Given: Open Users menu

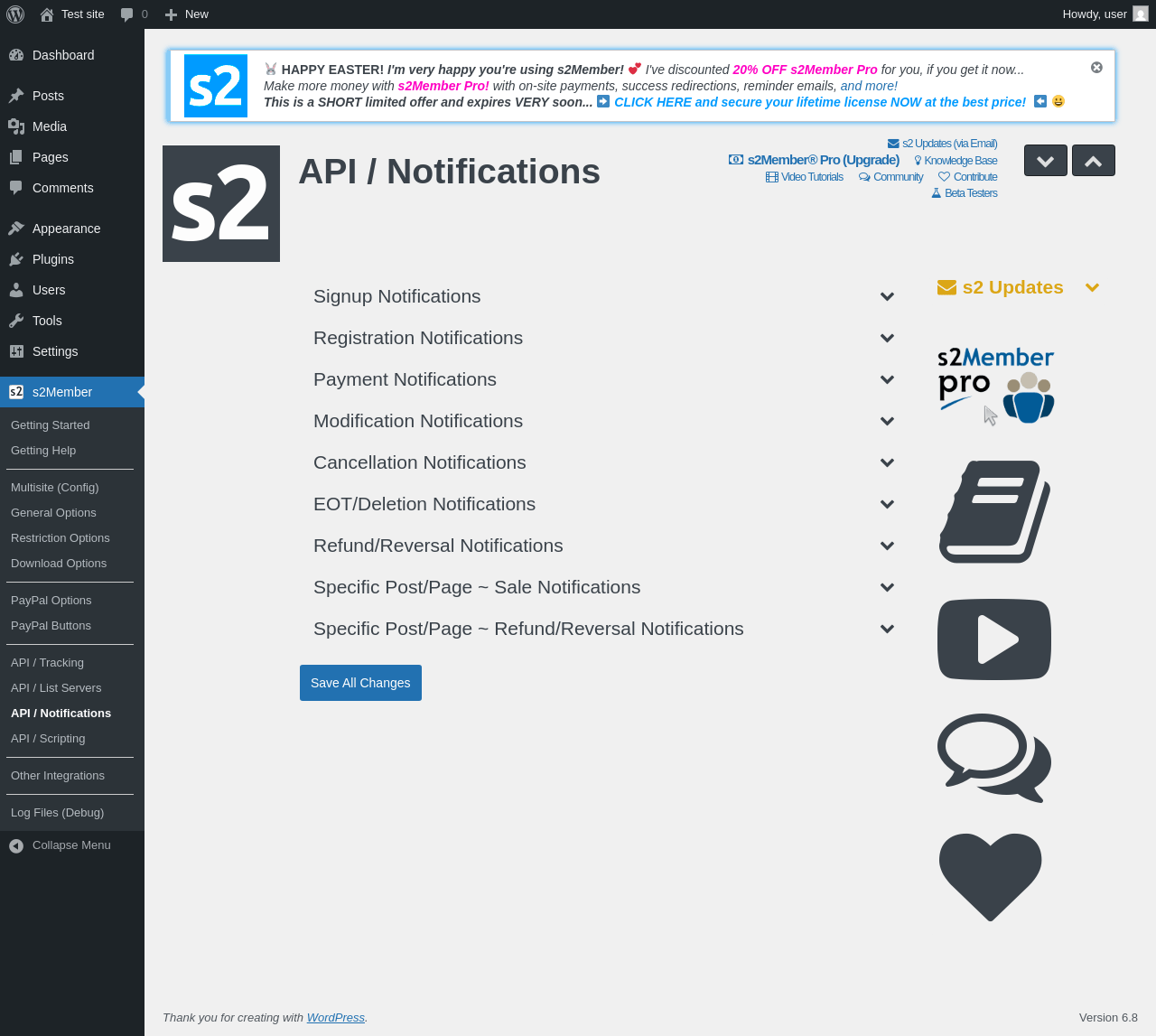Looking at the screenshot, I should point(72,290).
